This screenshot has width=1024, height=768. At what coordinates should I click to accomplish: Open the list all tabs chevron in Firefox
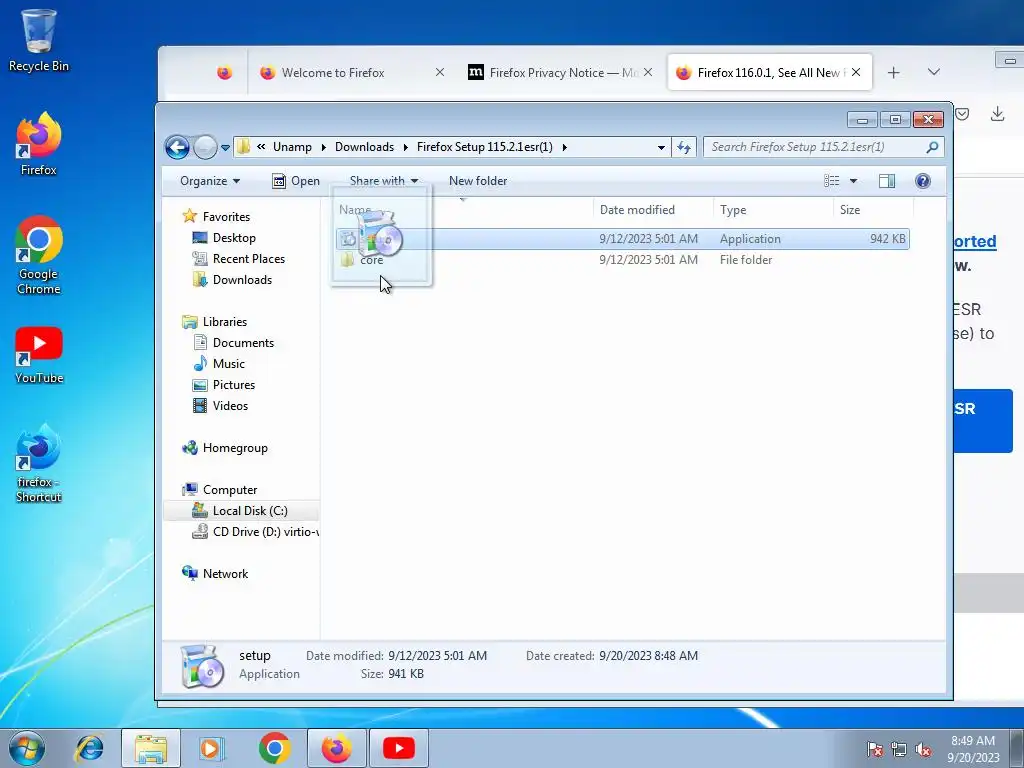tap(934, 72)
